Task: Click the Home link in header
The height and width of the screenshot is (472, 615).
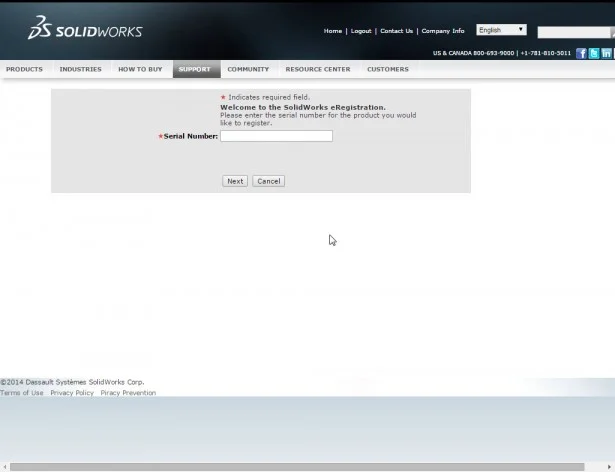Action: [x=332, y=31]
